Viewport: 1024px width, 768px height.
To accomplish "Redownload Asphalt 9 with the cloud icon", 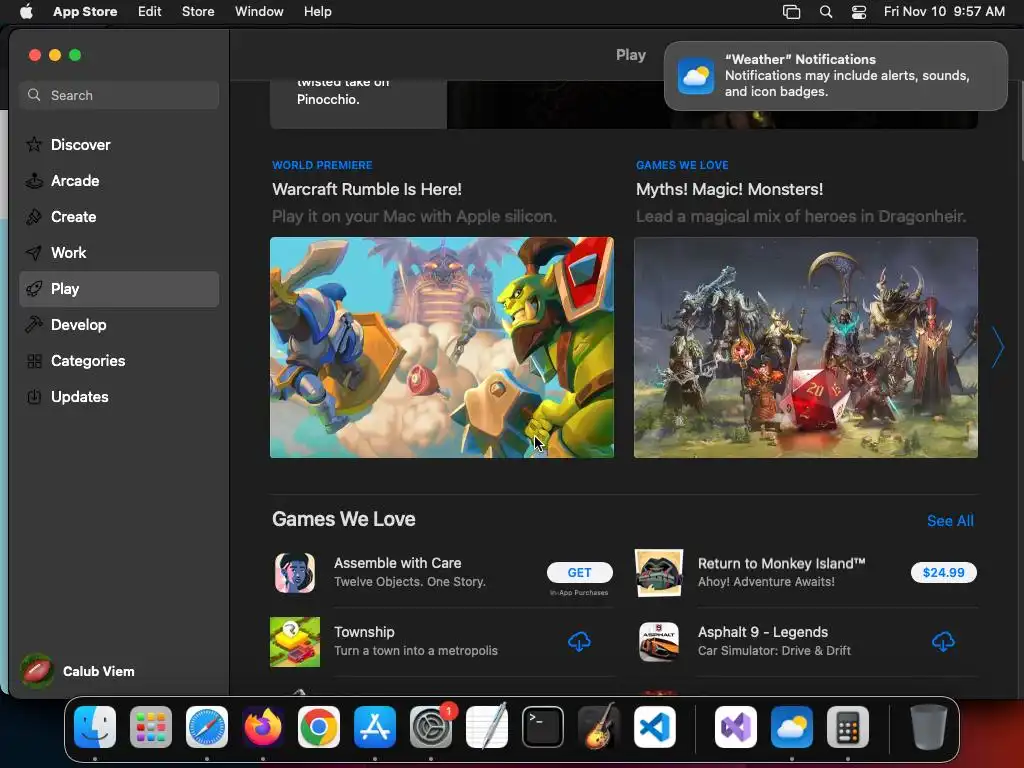I will point(943,642).
